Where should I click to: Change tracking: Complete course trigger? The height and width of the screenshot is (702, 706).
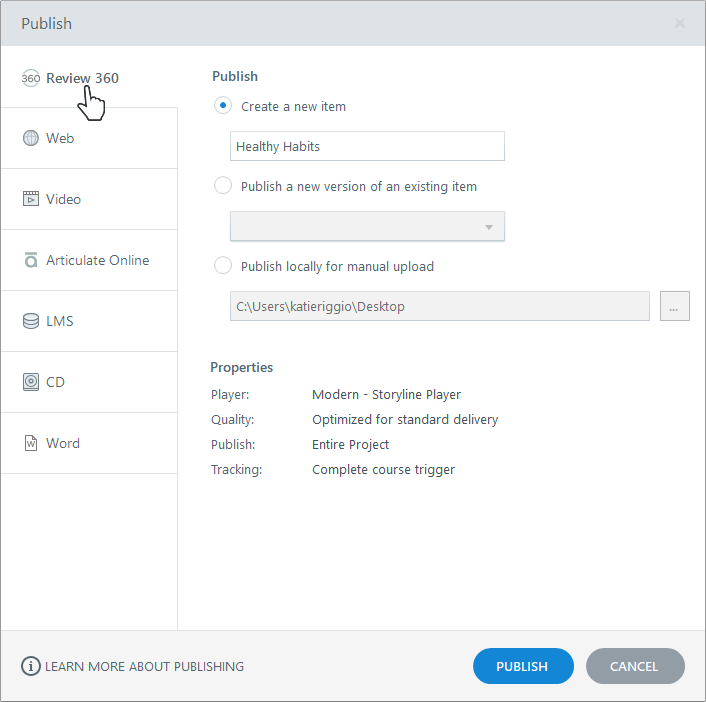384,470
